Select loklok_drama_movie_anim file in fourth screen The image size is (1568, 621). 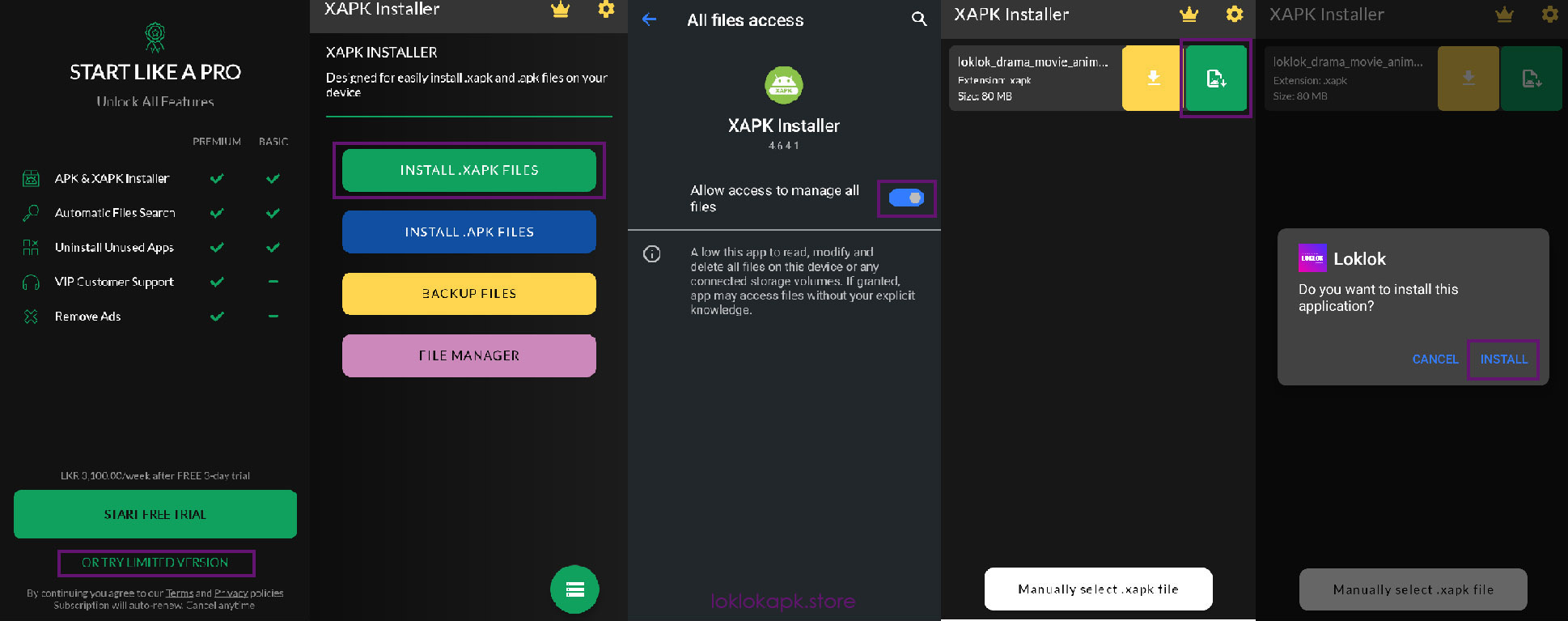point(1036,79)
